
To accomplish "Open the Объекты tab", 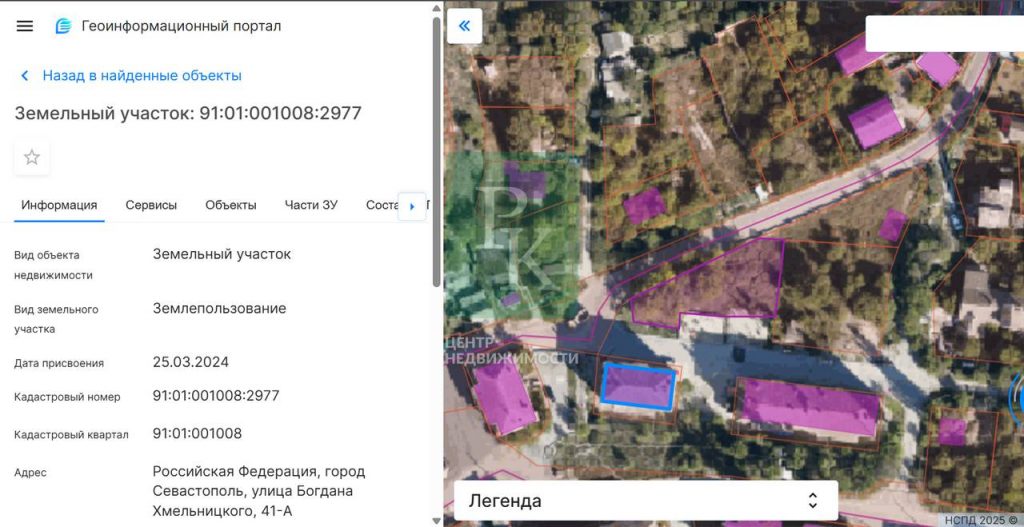I will (231, 205).
